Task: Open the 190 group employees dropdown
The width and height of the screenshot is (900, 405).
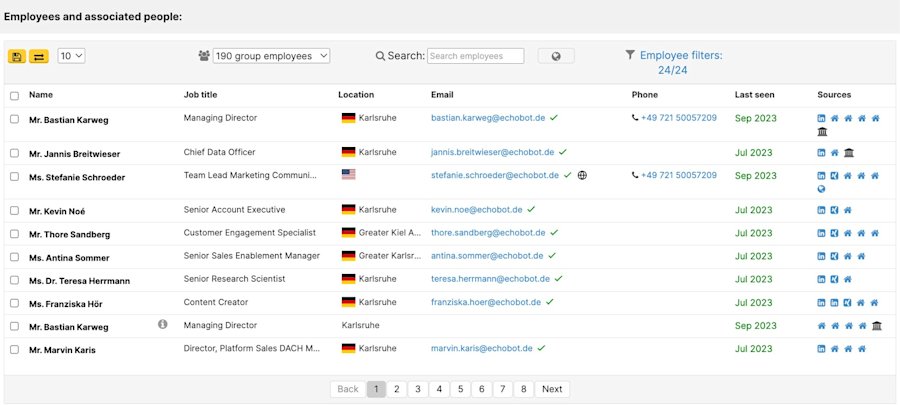Action: [x=271, y=56]
